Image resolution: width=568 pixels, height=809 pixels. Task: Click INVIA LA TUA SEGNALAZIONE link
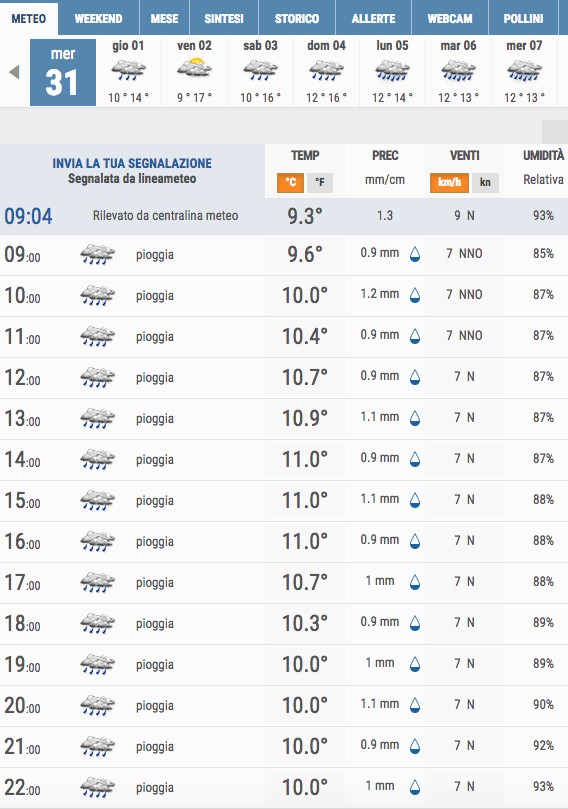(132, 164)
